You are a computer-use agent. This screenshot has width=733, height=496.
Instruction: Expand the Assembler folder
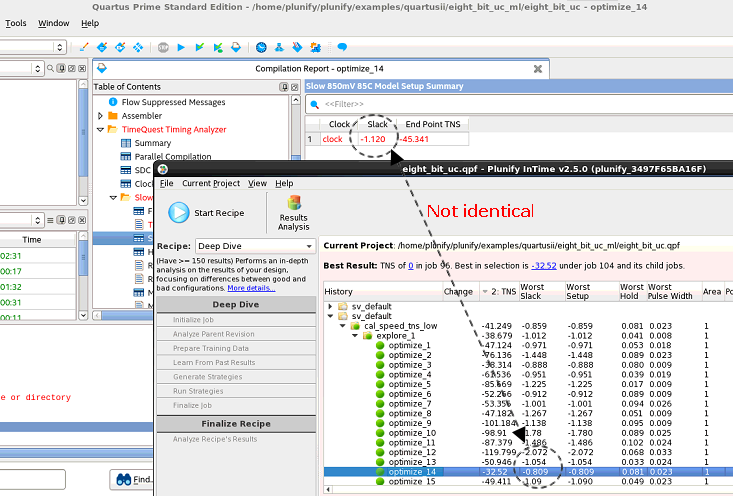(100, 116)
